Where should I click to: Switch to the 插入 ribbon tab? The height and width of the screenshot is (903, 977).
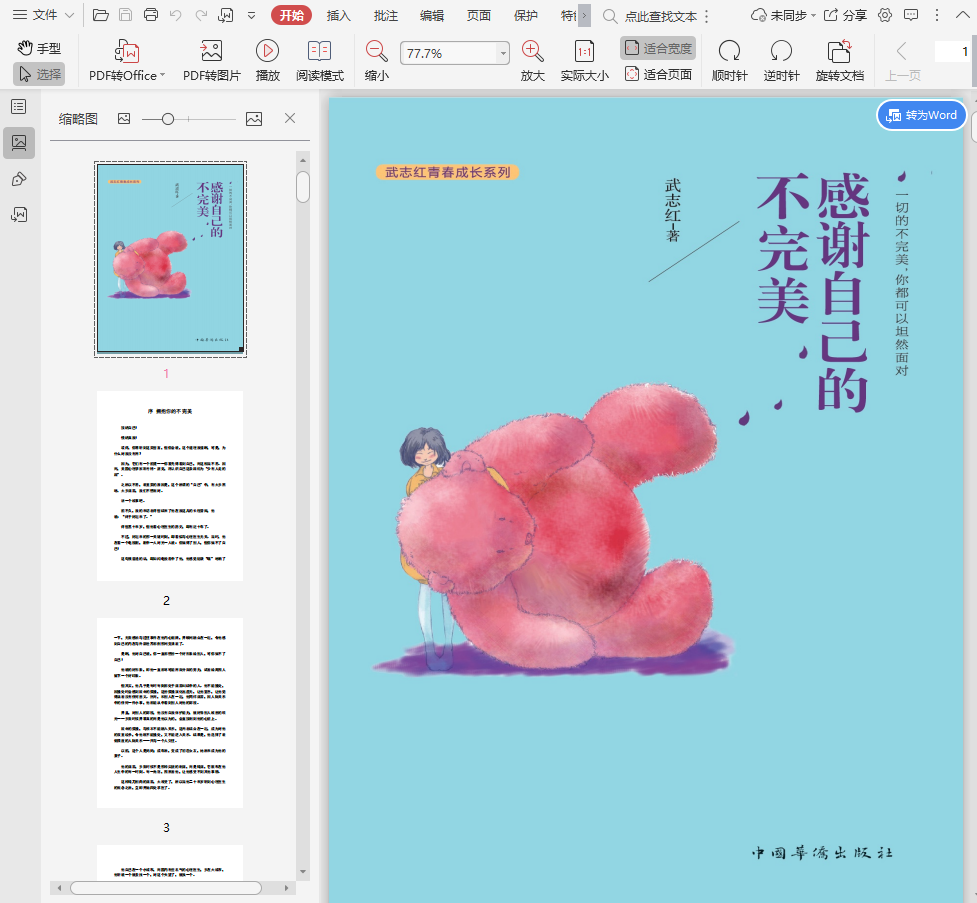[339, 15]
